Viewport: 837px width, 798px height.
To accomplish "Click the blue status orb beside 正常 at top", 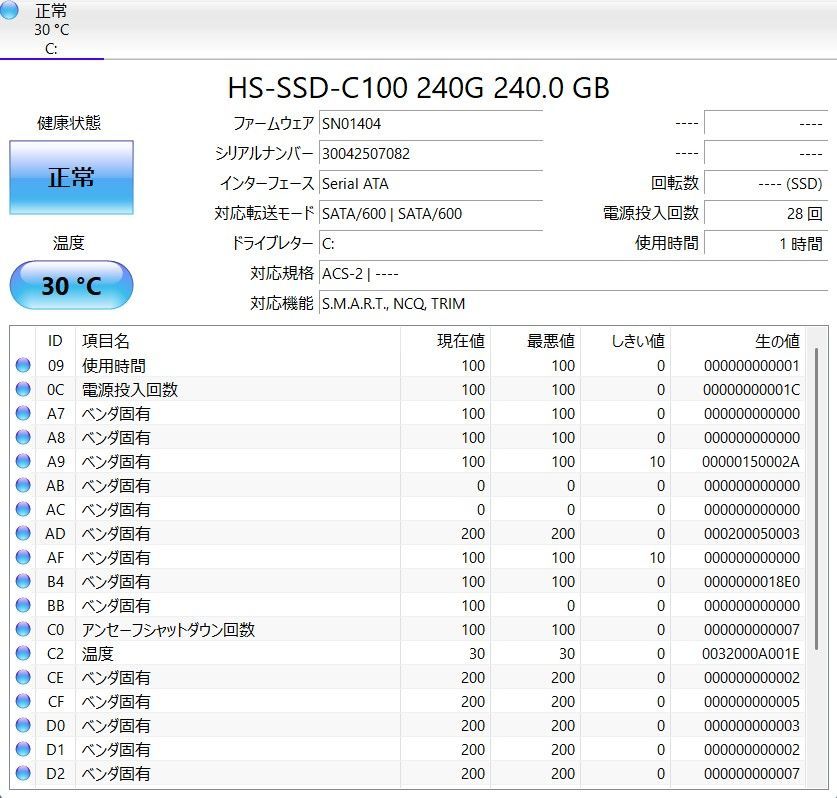I will [9, 10].
